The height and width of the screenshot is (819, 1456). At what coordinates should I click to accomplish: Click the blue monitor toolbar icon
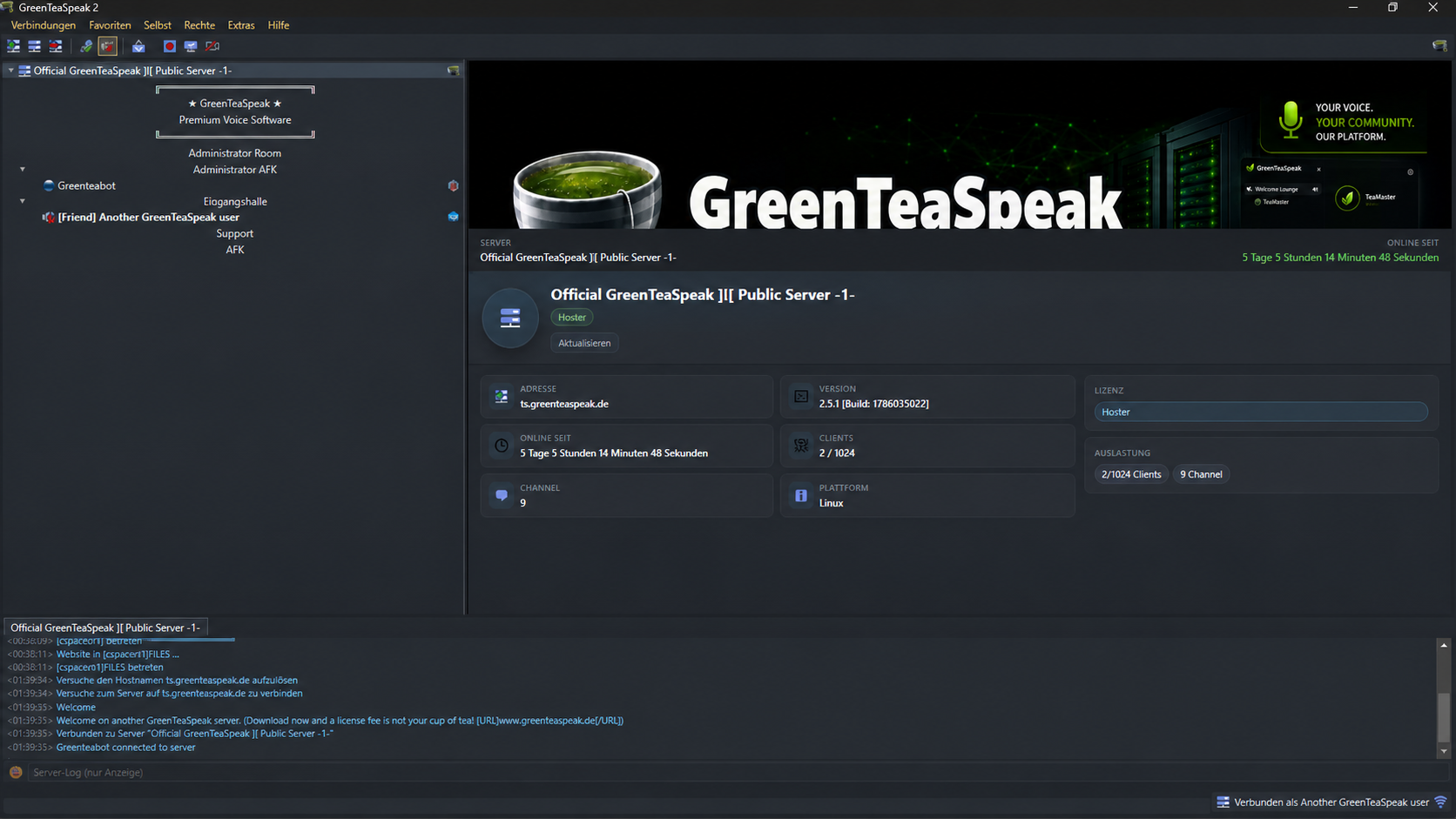tap(191, 46)
